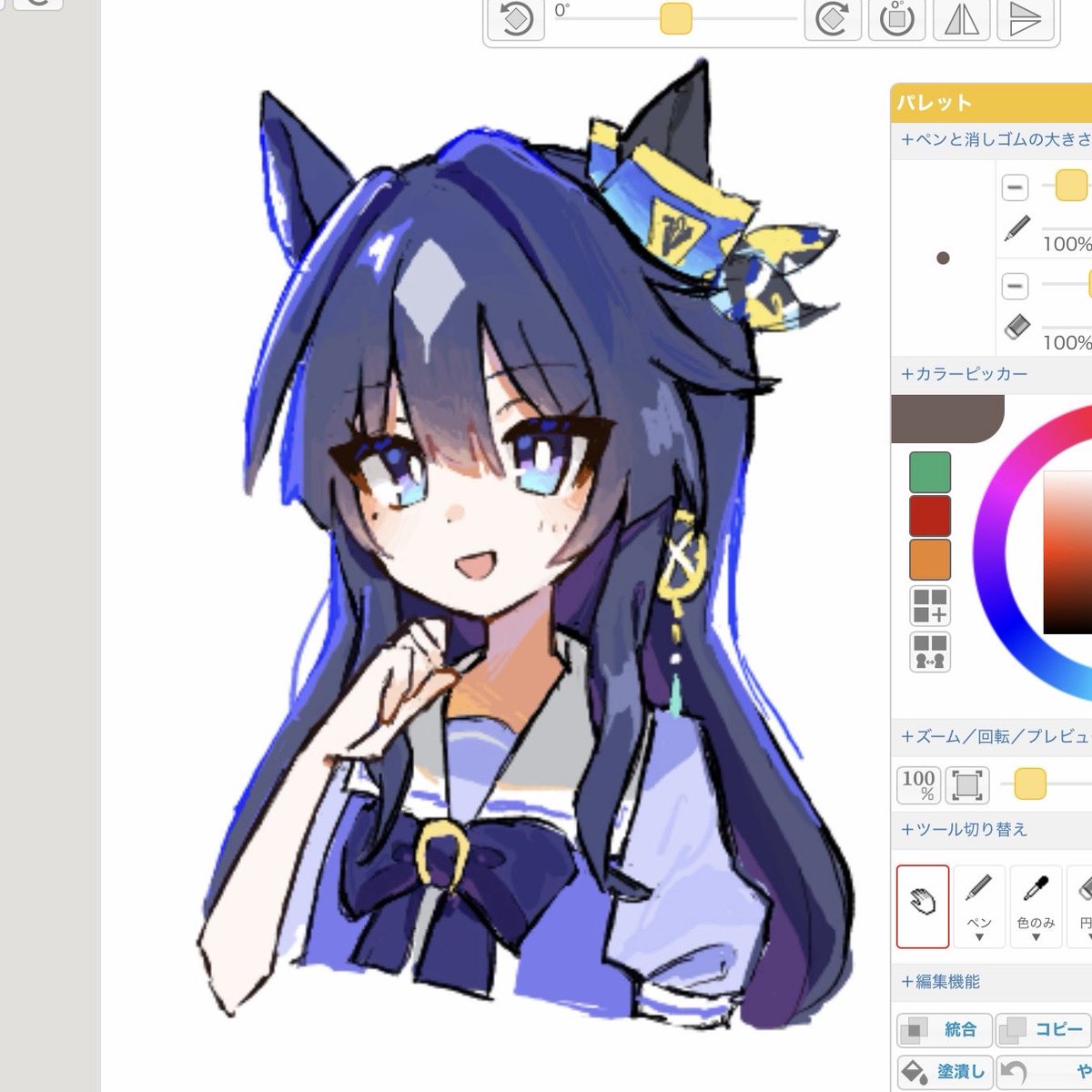Screen dimensions: 1092x1092
Task: Click the rotate counter-clockwise icon
Action: pyautogui.click(x=516, y=18)
